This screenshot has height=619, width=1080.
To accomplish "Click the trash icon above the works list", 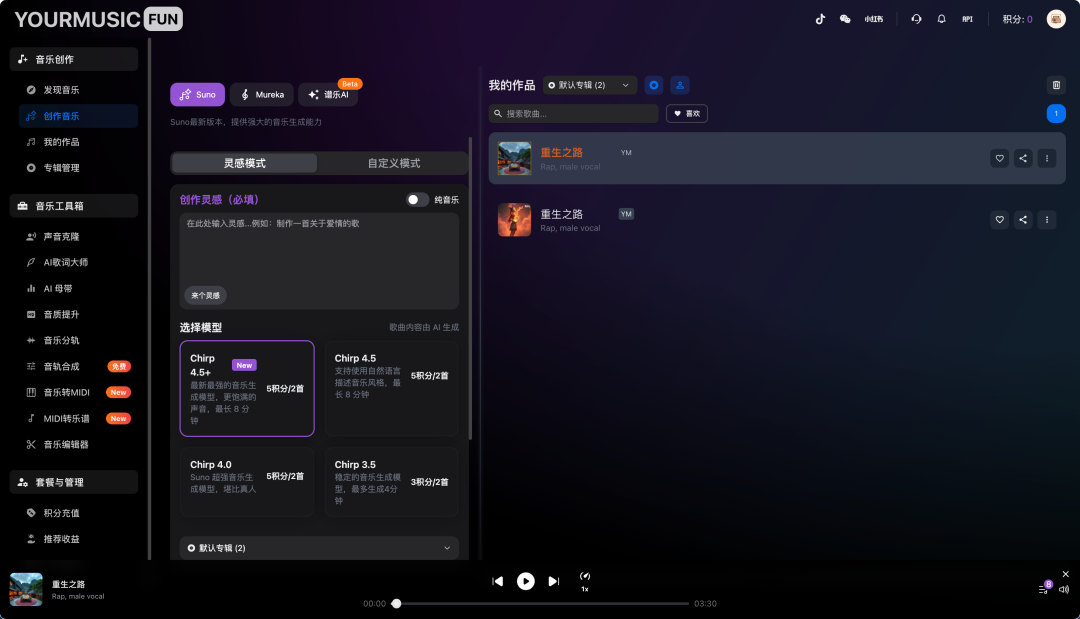I will (x=1056, y=85).
